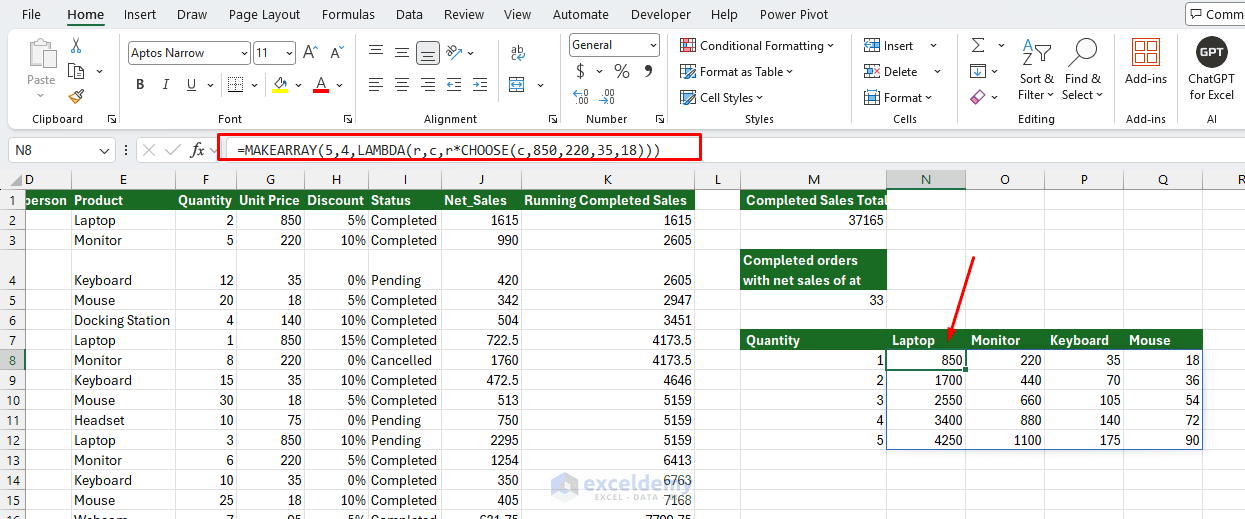
Task: Click the Center alignment icon
Action: click(x=402, y=85)
